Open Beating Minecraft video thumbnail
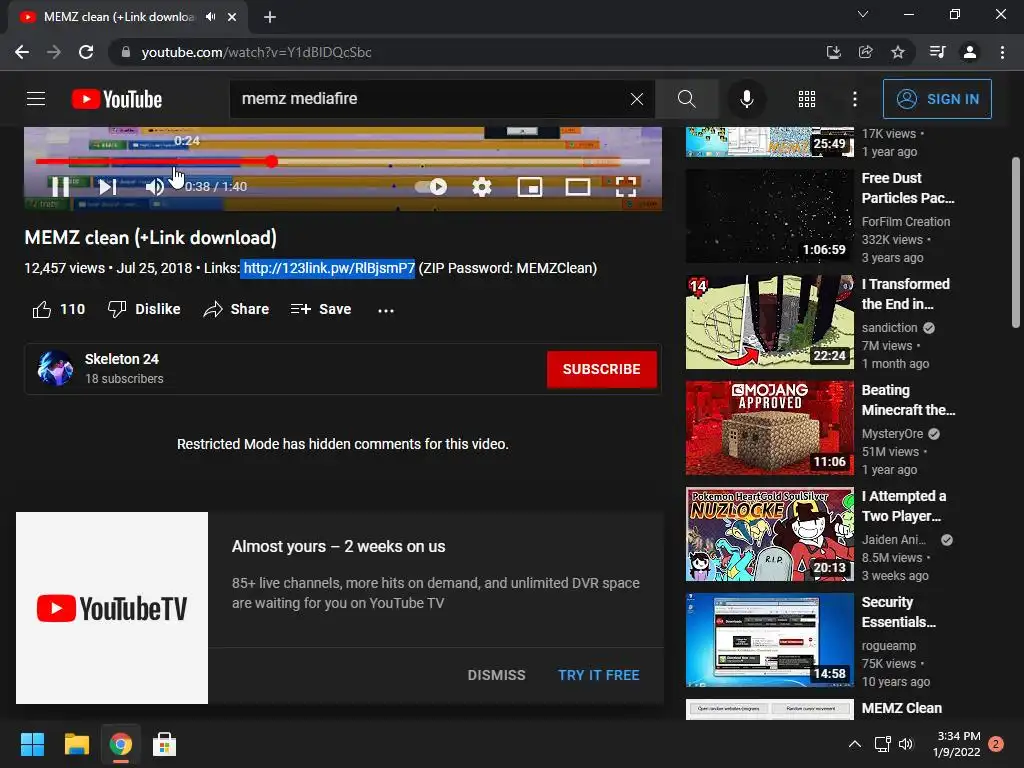The width and height of the screenshot is (1024, 768). 769,428
